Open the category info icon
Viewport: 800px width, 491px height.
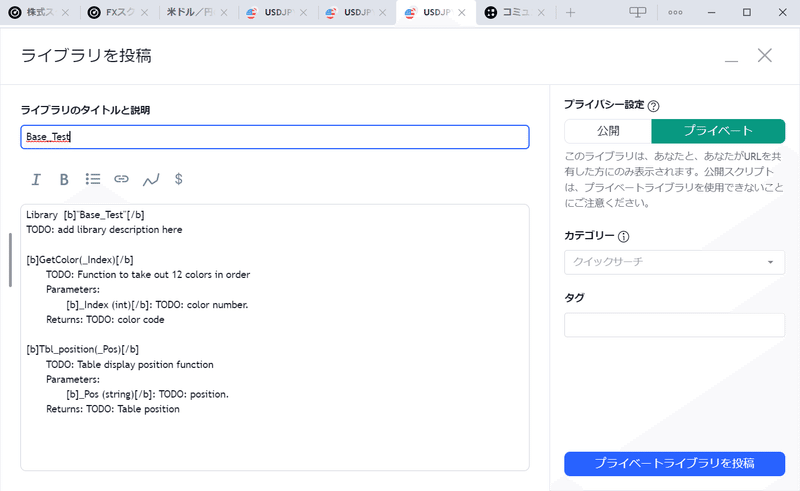pyautogui.click(x=623, y=236)
